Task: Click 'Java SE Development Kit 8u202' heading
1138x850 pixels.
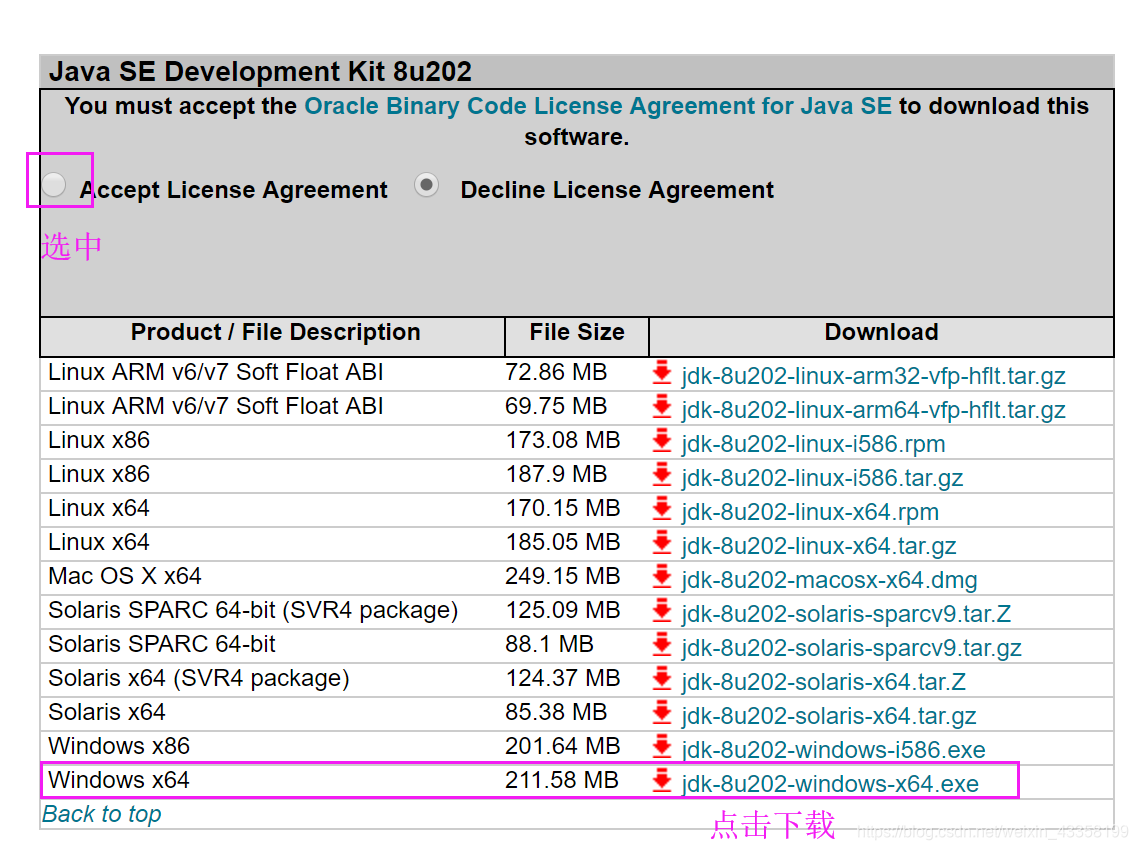Action: coord(260,72)
